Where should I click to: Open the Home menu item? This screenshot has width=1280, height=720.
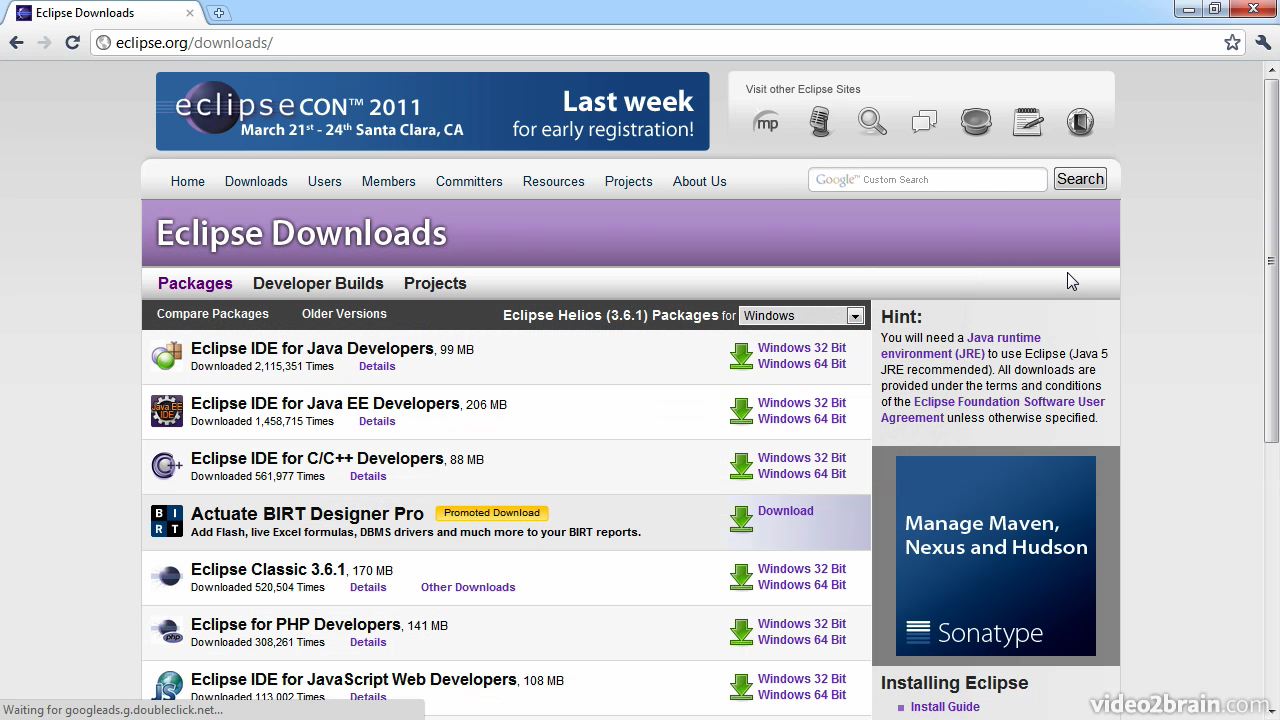click(187, 181)
